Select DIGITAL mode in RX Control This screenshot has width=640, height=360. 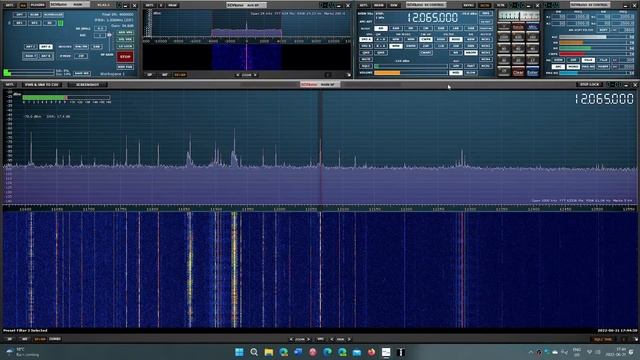486,29
